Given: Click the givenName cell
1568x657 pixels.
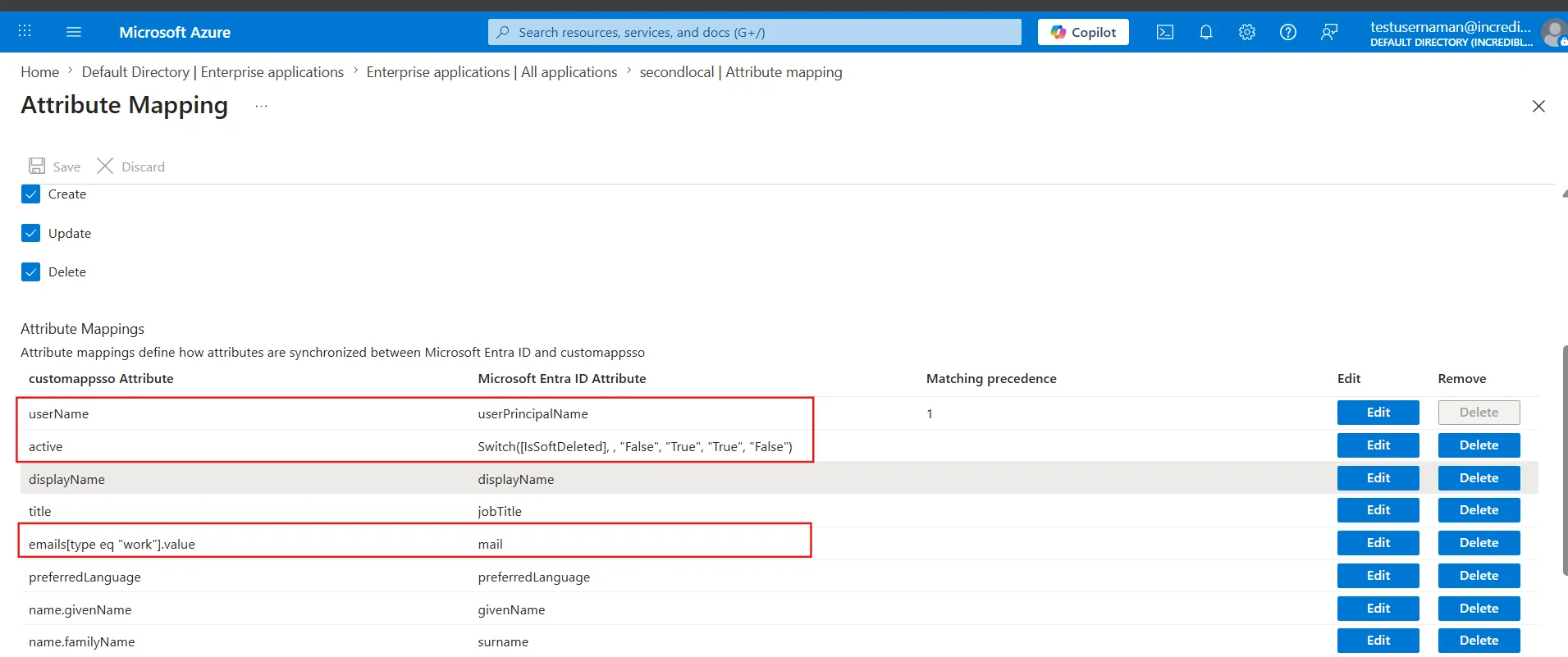Looking at the screenshot, I should 511,610.
